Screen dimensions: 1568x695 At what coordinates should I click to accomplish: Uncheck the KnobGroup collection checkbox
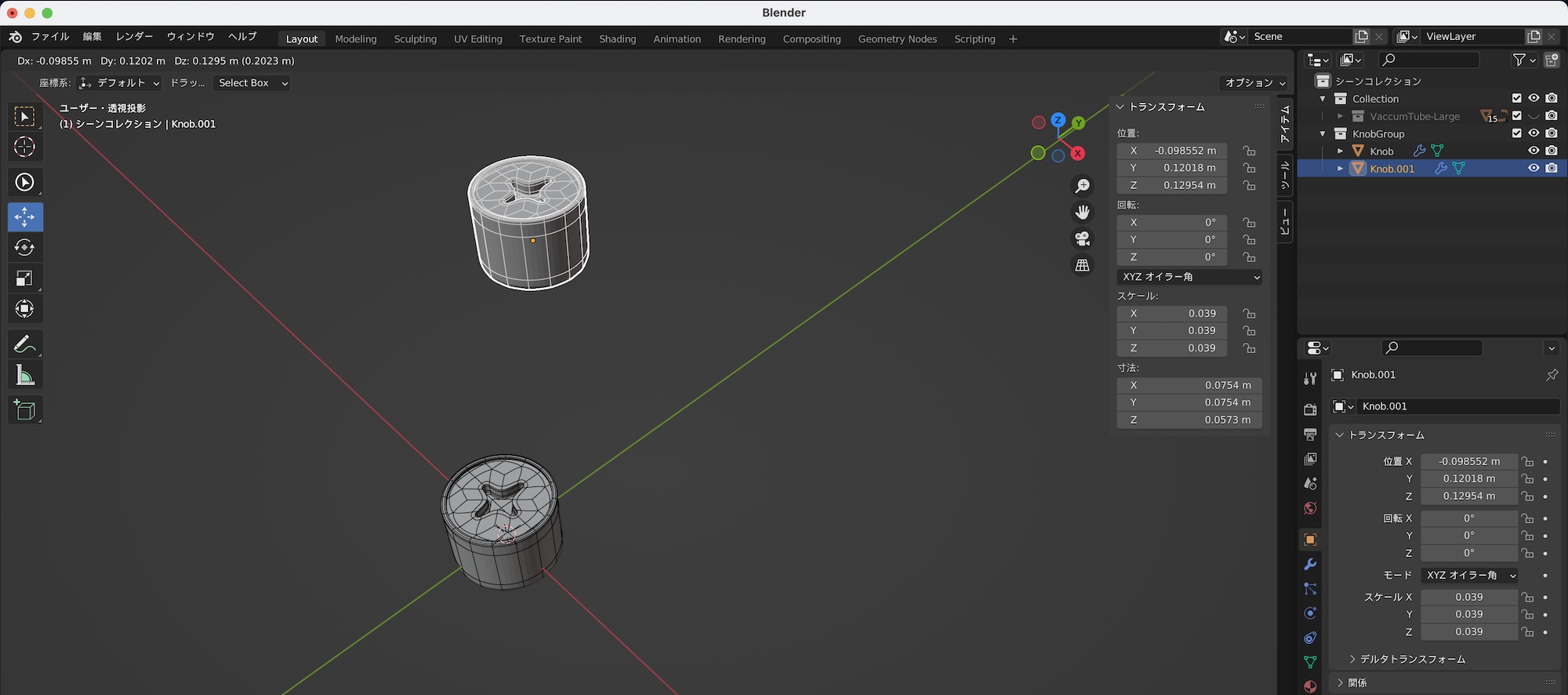coord(1516,133)
